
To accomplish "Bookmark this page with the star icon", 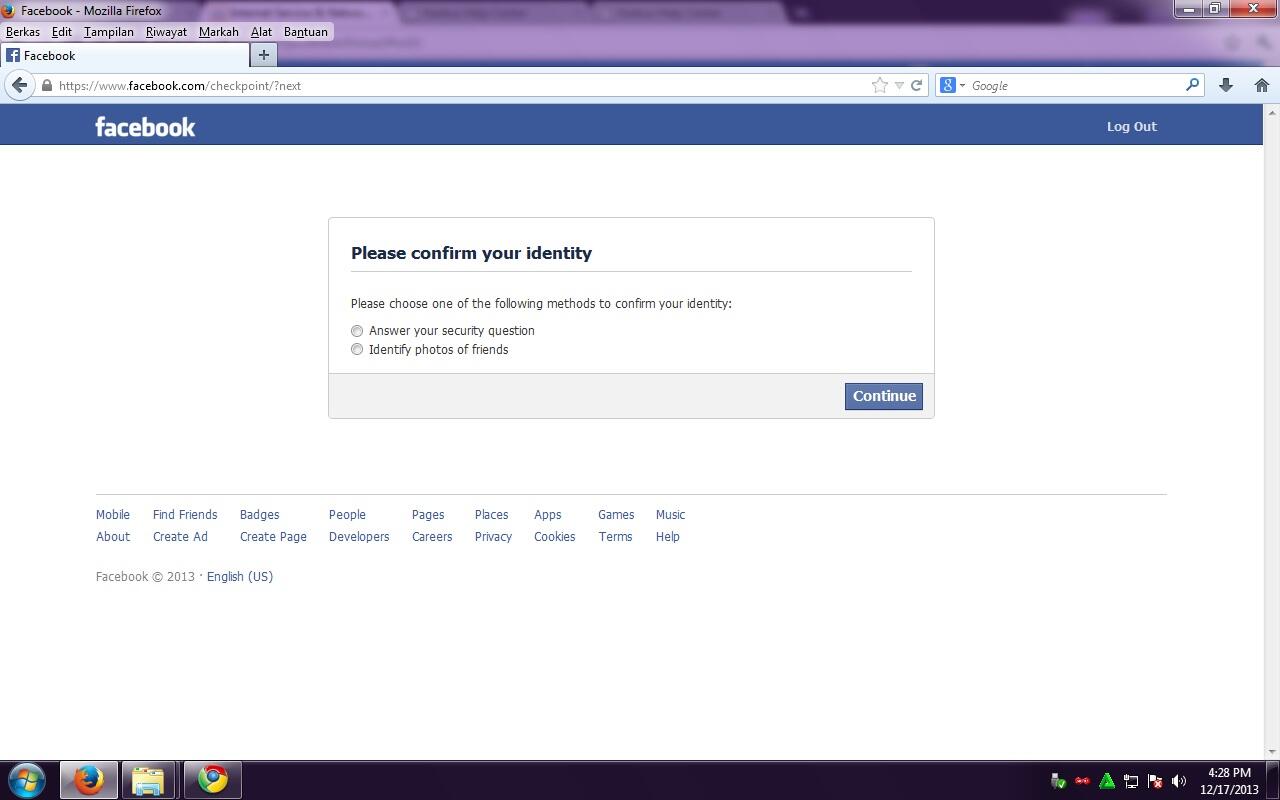I will 880,85.
